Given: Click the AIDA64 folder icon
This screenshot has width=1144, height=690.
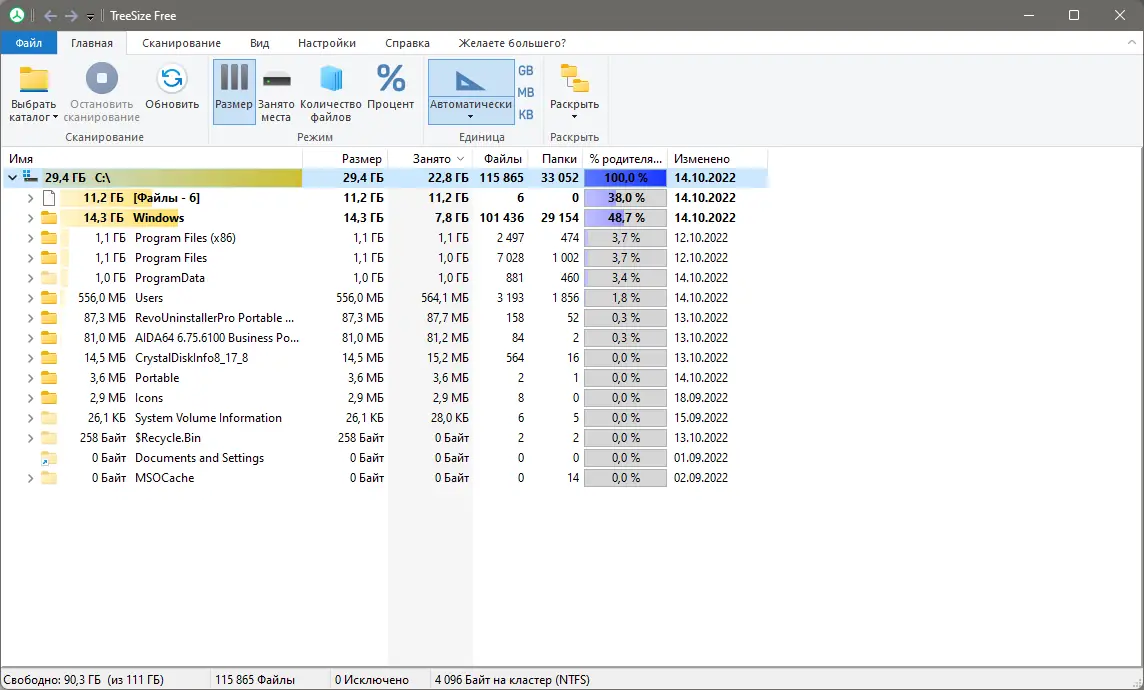Looking at the screenshot, I should coord(49,338).
